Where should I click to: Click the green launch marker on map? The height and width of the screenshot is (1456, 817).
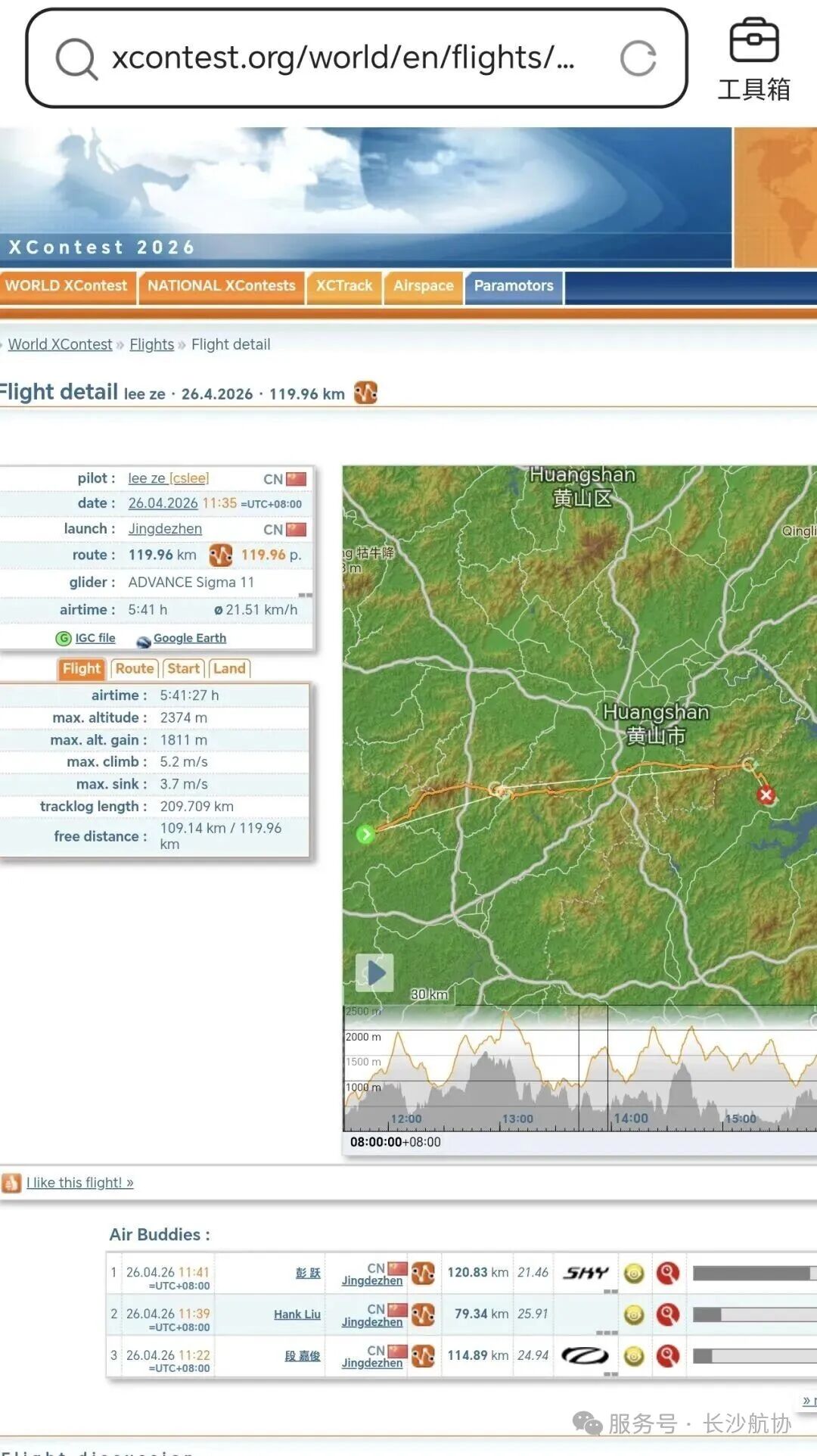point(365,834)
